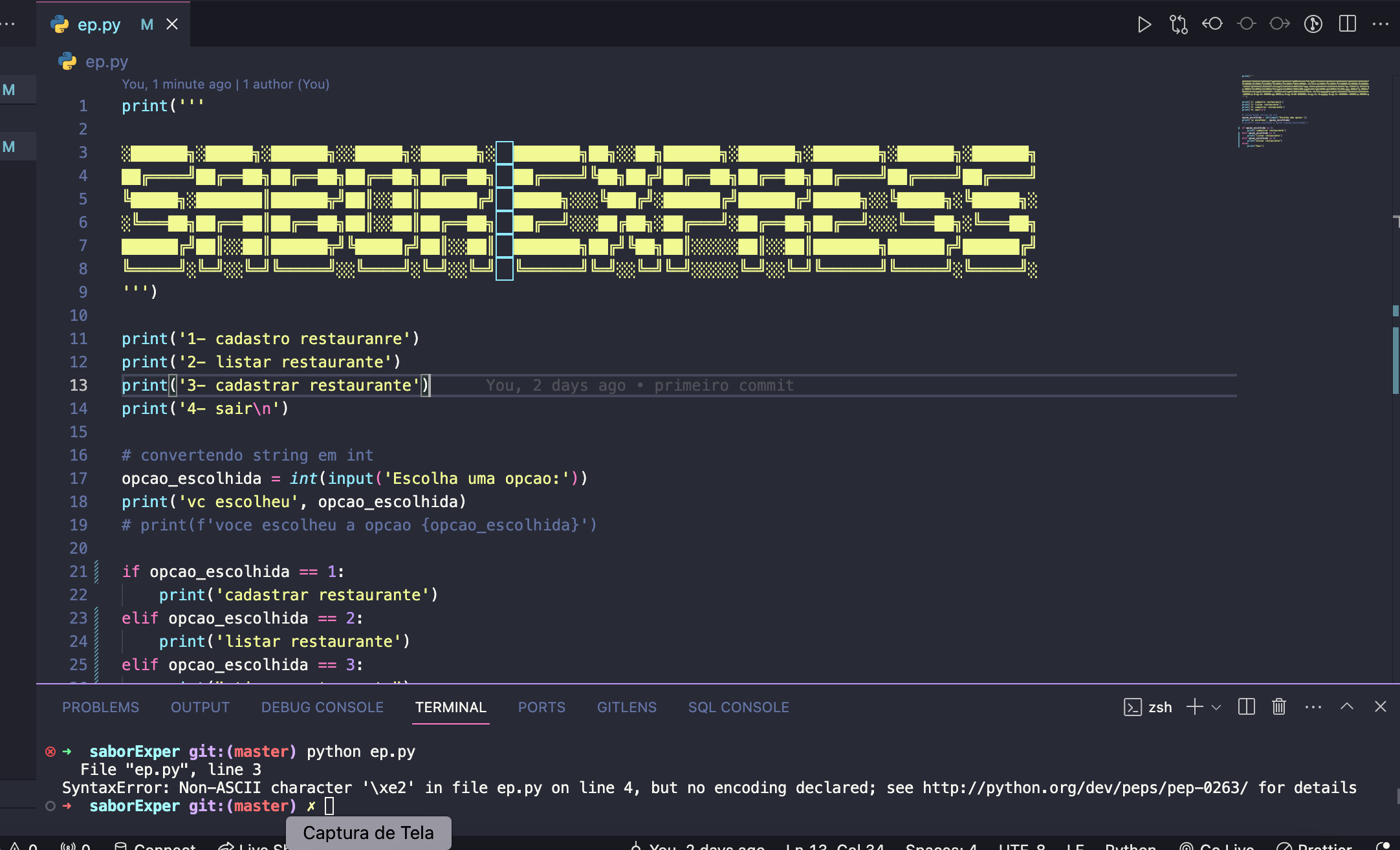The height and width of the screenshot is (850, 1400).
Task: Select the TERMINAL panel tab
Action: (450, 707)
